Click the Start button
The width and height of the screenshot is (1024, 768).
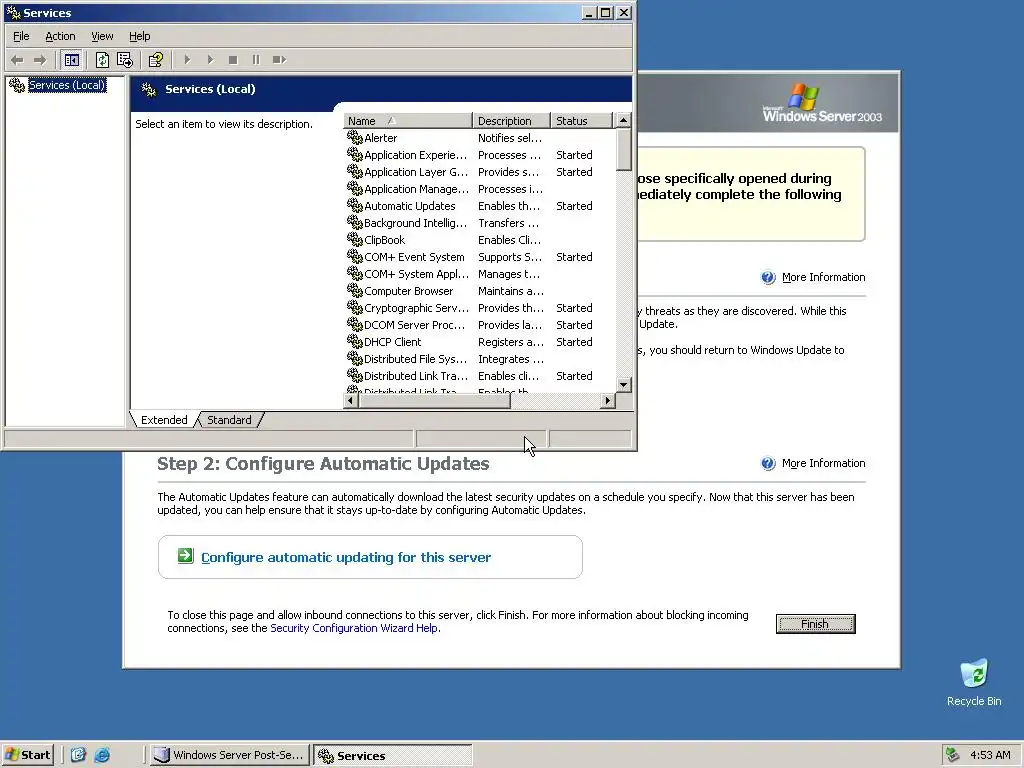point(27,755)
